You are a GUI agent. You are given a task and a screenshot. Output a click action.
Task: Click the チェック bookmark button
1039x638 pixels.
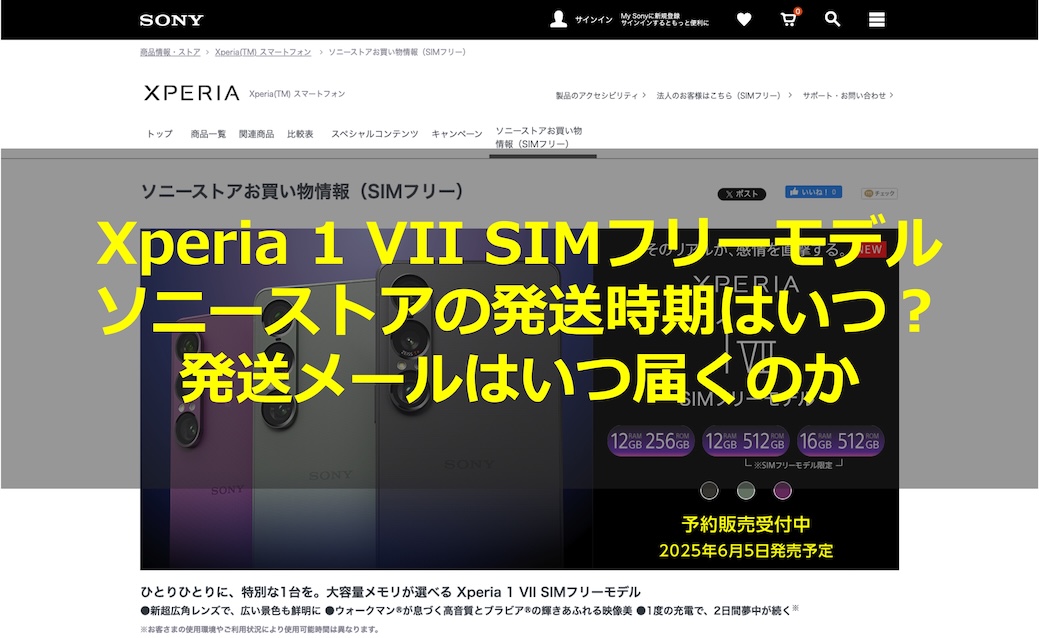[879, 193]
